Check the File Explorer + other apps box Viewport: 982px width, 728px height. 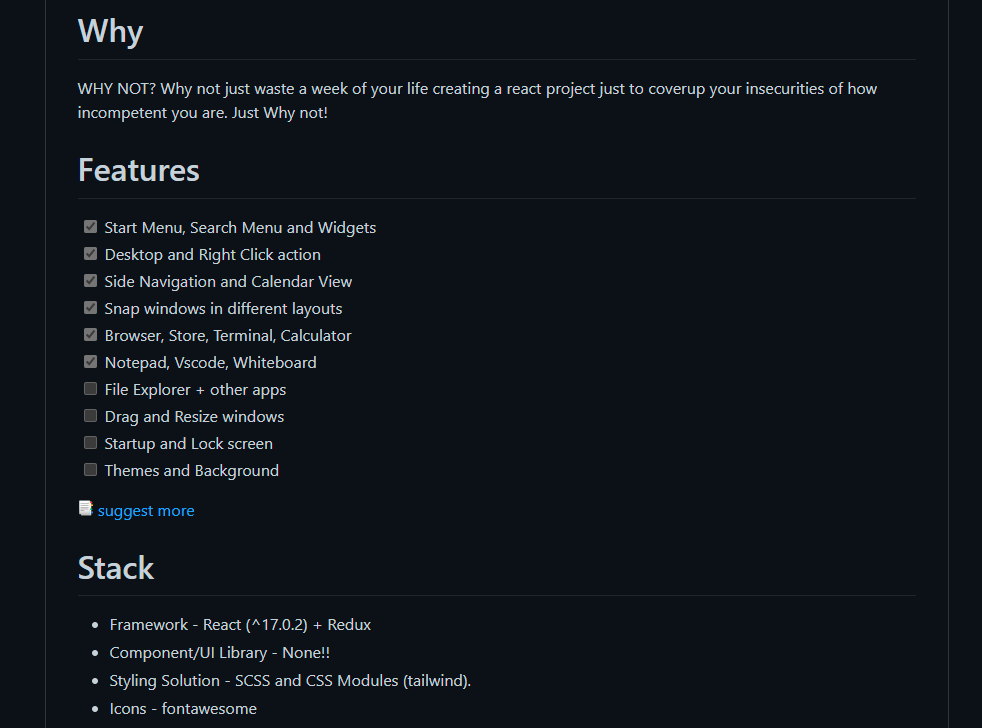pyautogui.click(x=91, y=389)
